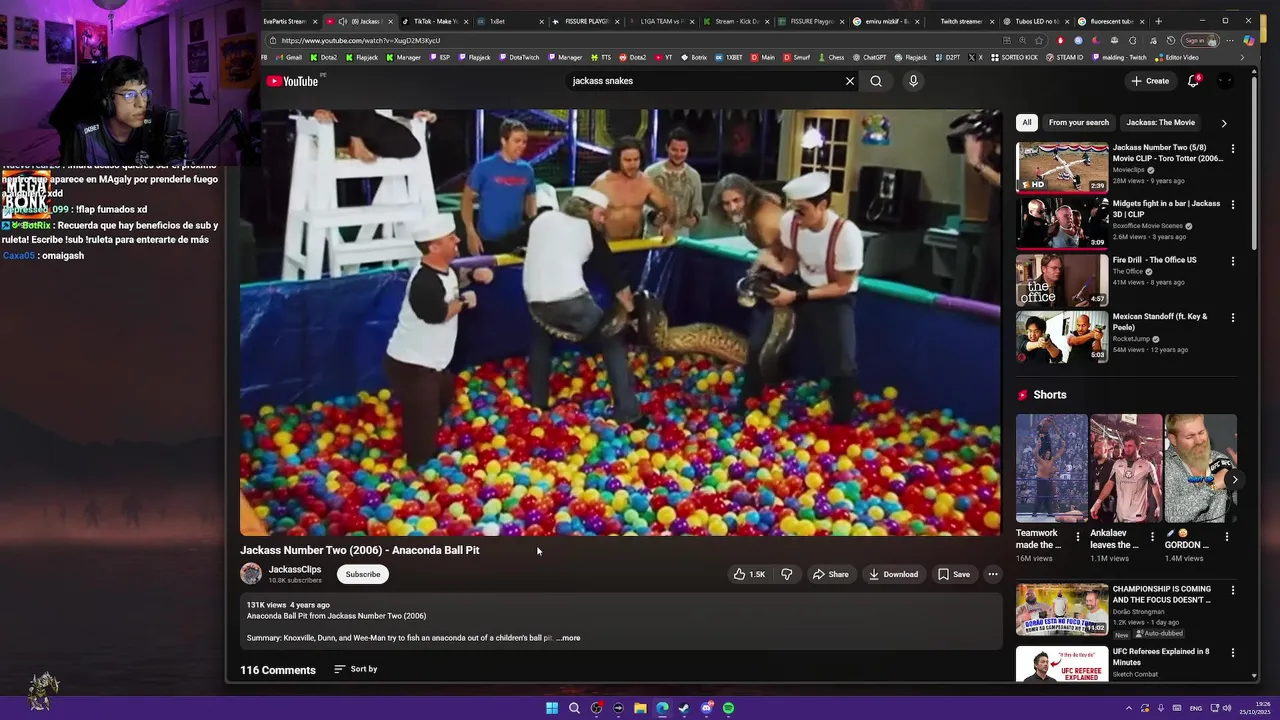The height and width of the screenshot is (720, 1280).
Task: Select the All filter chip
Action: pyautogui.click(x=1026, y=122)
